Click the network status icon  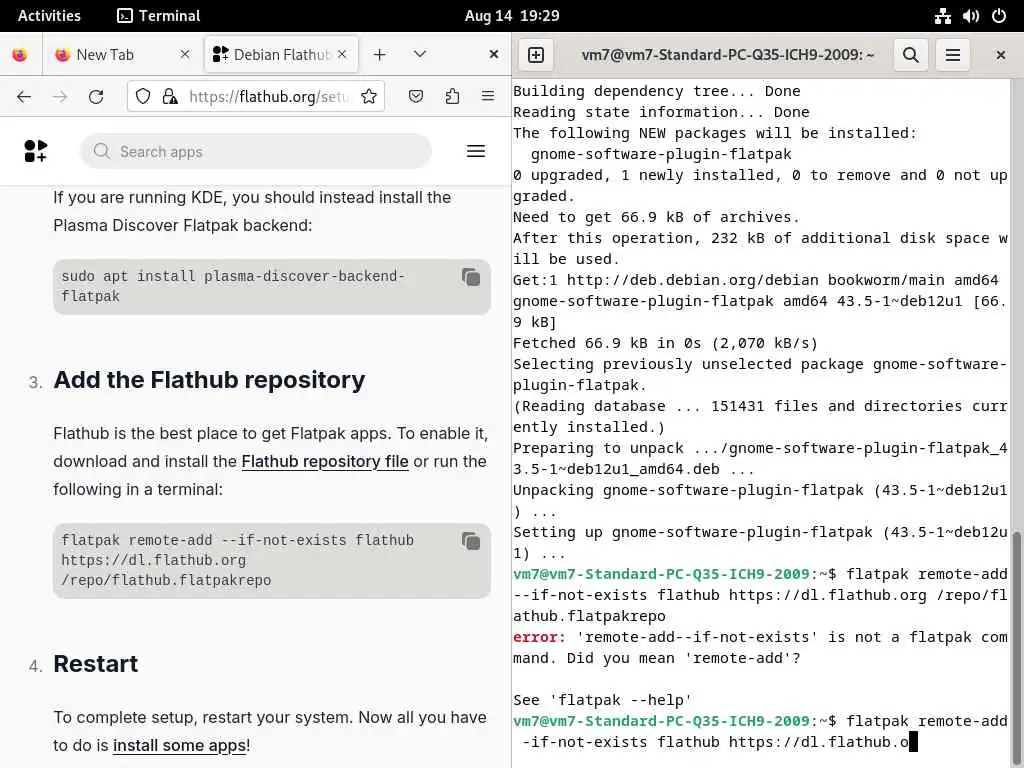pyautogui.click(x=942, y=16)
